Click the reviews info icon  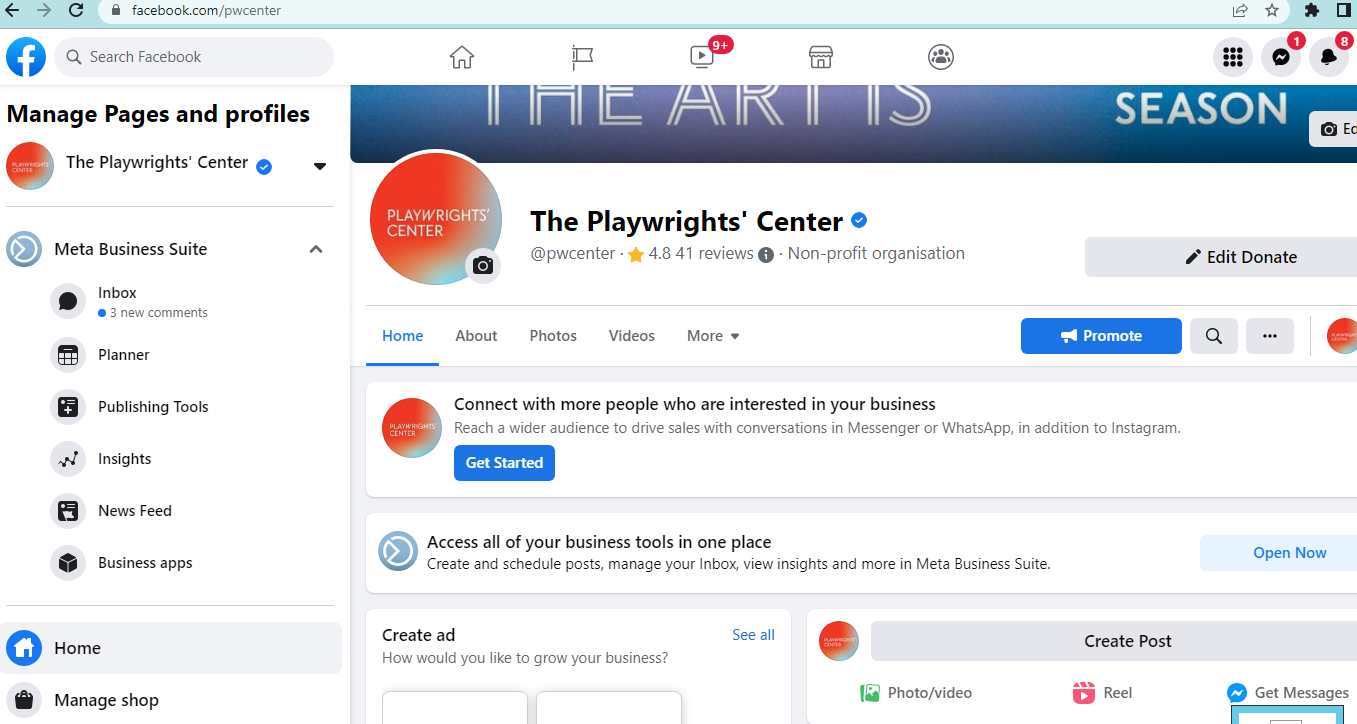(x=766, y=254)
